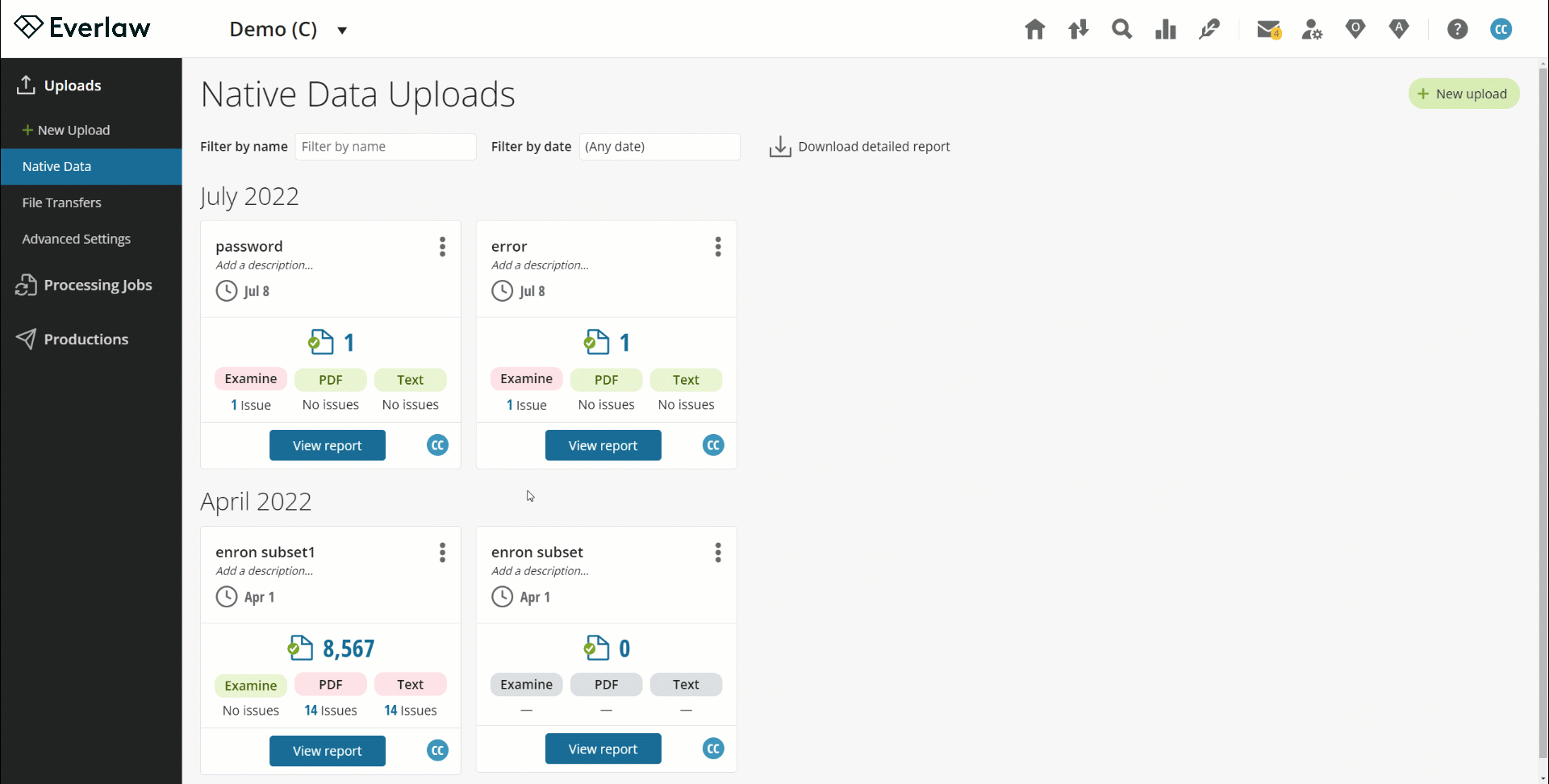Open the storybuilder quill icon
Screen dimensions: 1549x784
pos(1209,30)
